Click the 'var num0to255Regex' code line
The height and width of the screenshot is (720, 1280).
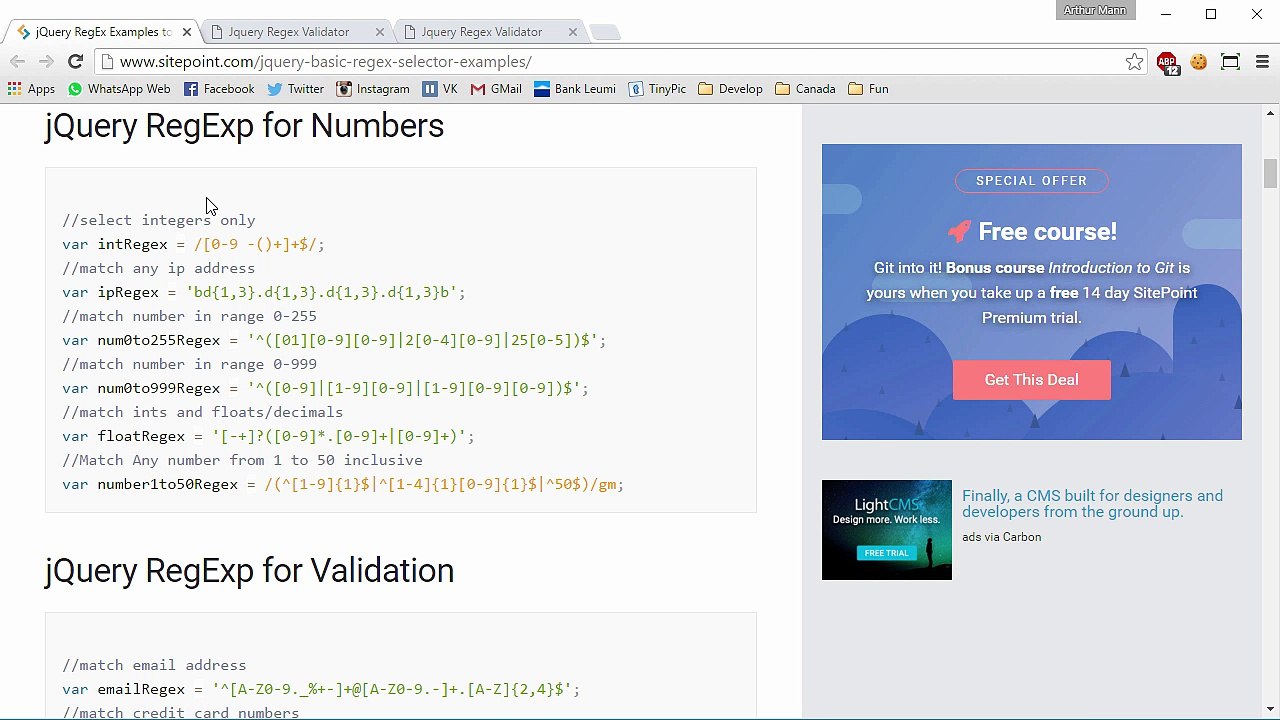point(334,340)
